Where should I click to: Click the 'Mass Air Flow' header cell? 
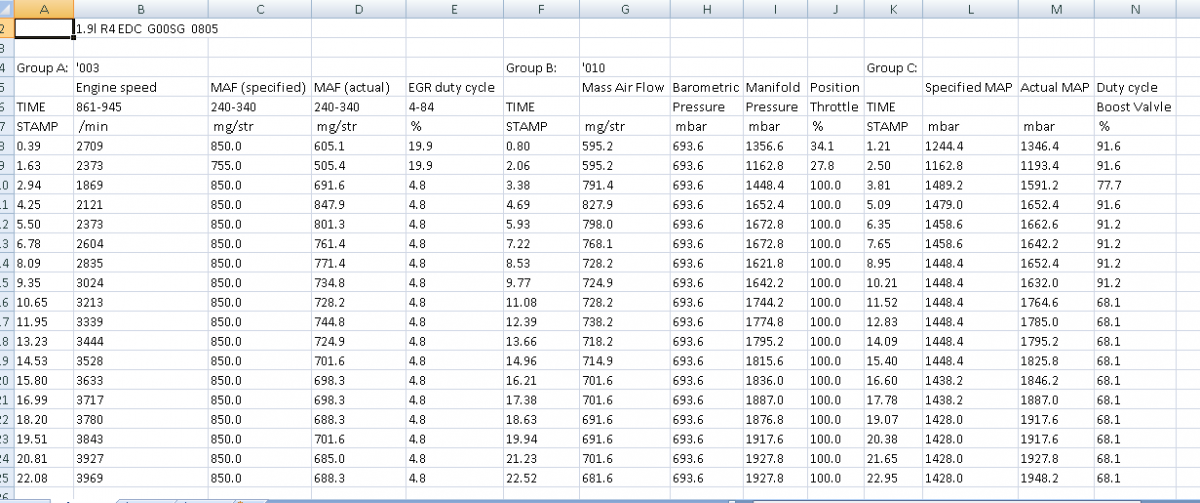[624, 88]
